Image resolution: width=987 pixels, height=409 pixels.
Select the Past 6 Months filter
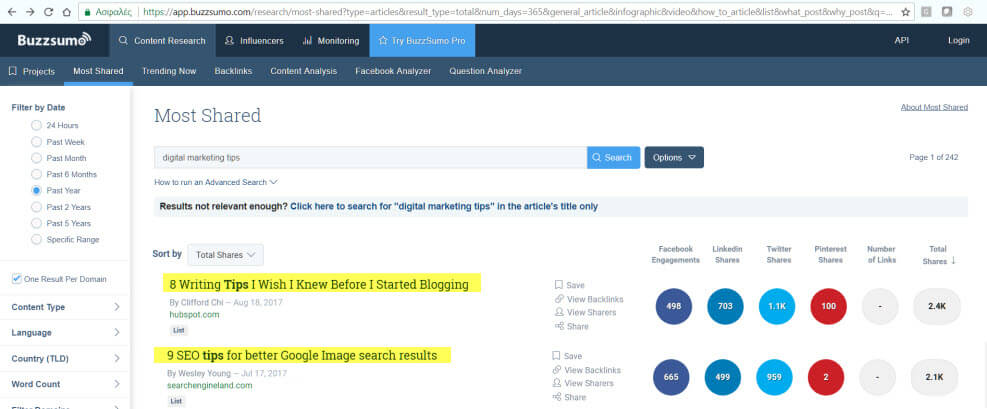[36, 174]
